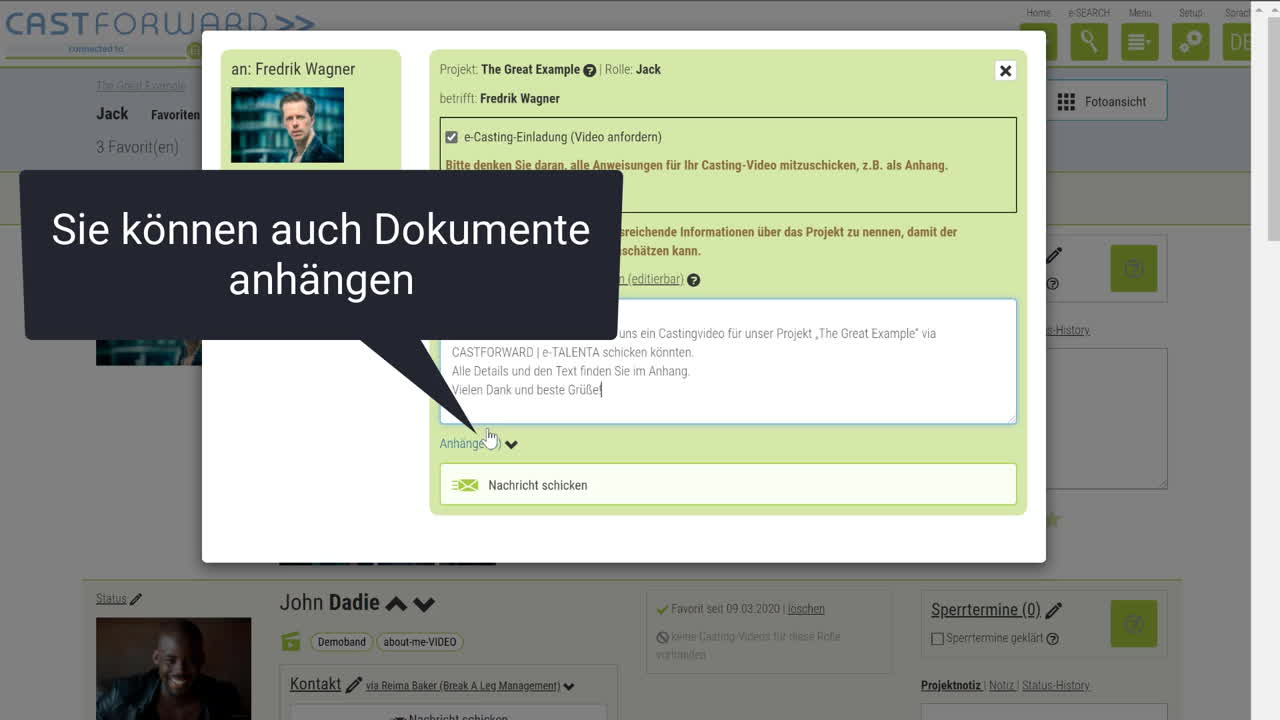Viewport: 1280px width, 720px height.
Task: Open John Dadie's Demoband
Action: 342,642
